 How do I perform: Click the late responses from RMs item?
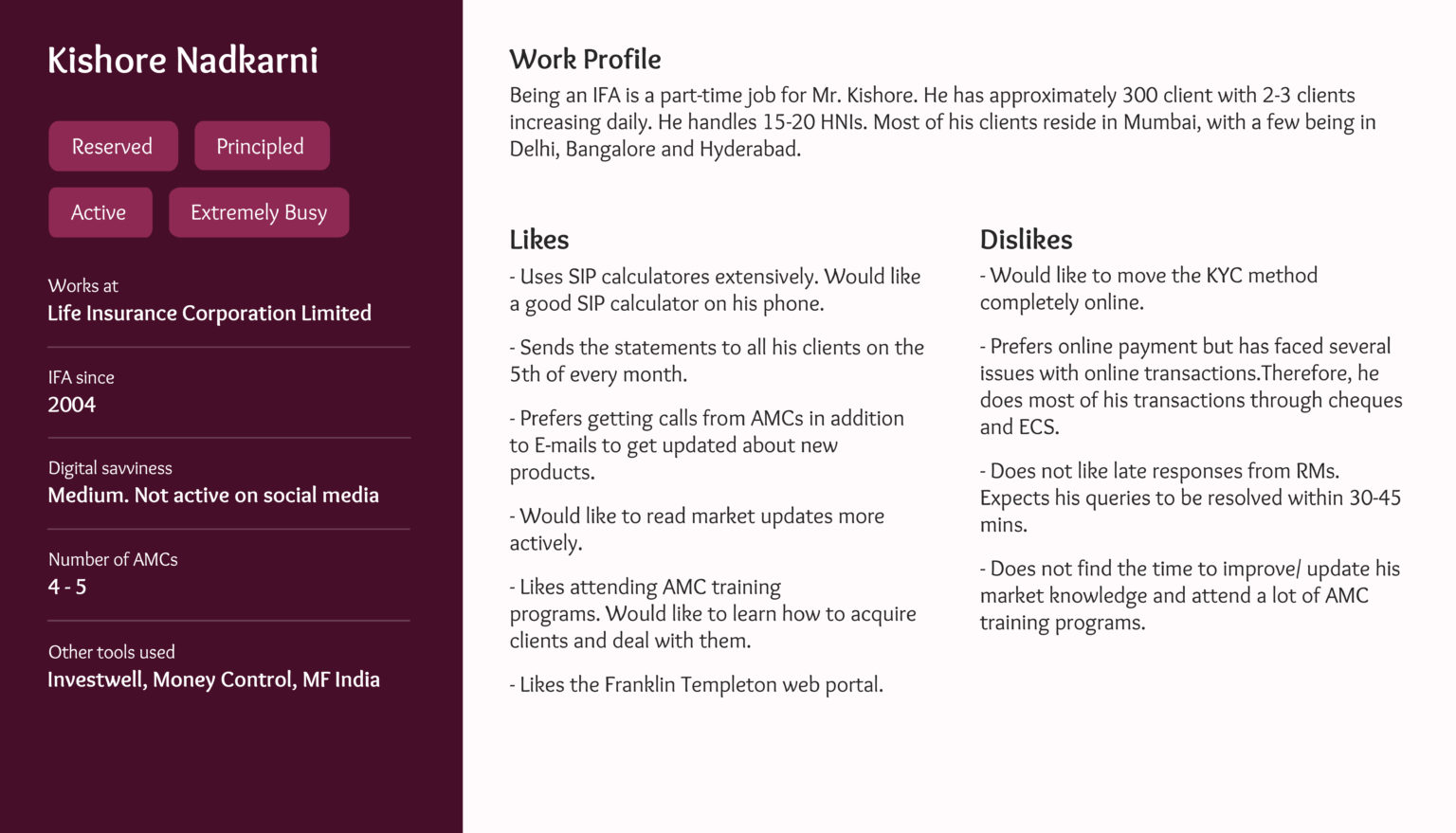(1190, 498)
